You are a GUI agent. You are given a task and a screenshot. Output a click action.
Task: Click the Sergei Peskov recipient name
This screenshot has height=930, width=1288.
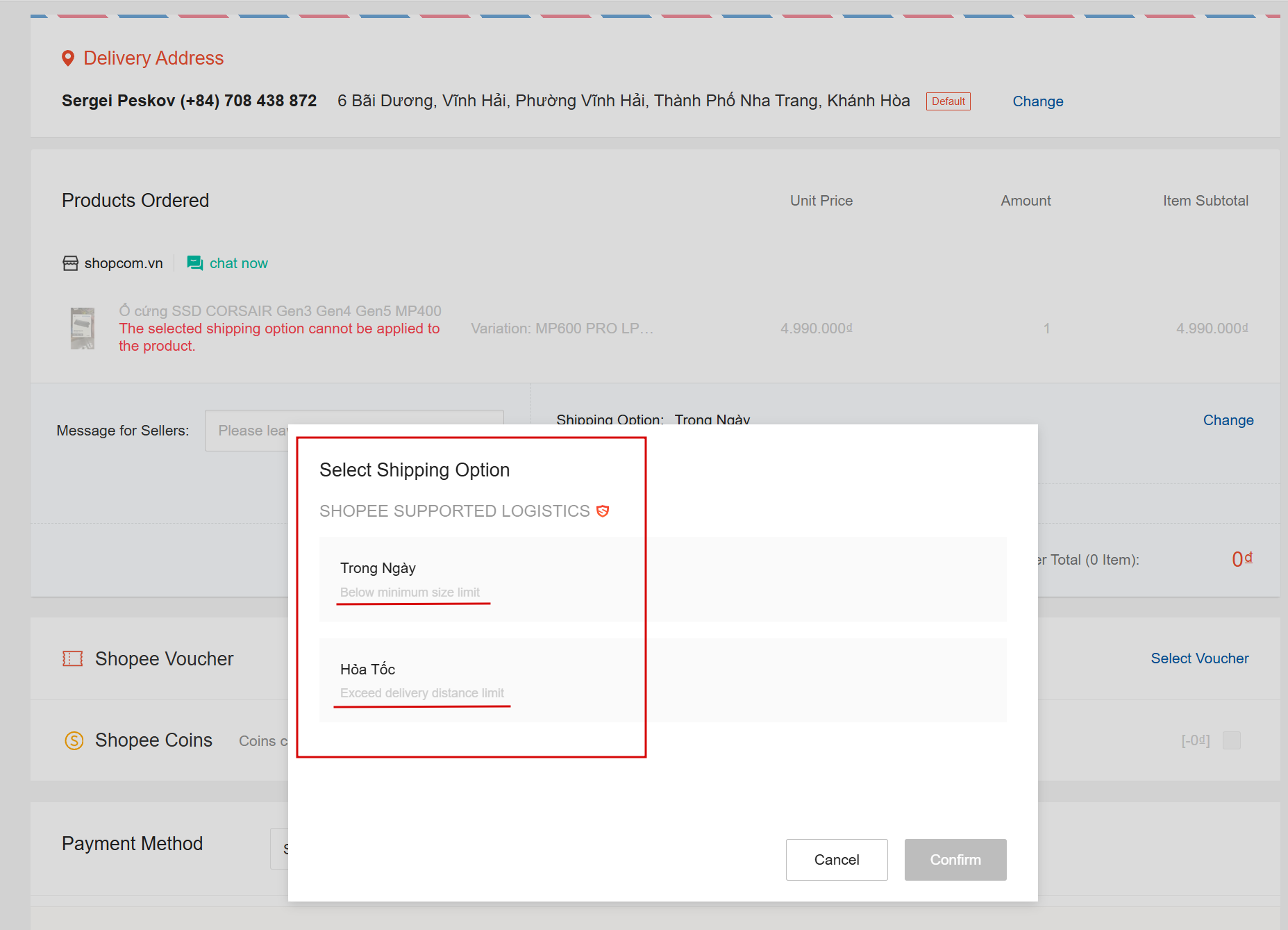tap(119, 101)
